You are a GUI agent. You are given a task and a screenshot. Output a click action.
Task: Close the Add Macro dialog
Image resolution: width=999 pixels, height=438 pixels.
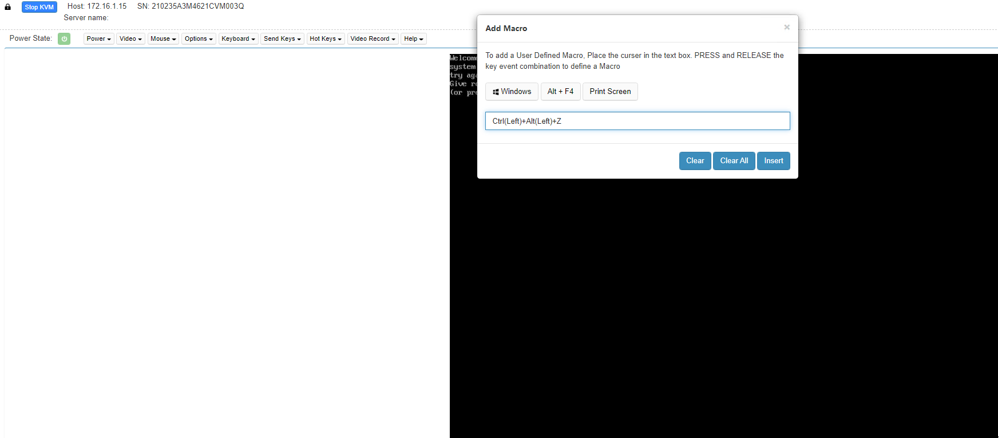[786, 28]
